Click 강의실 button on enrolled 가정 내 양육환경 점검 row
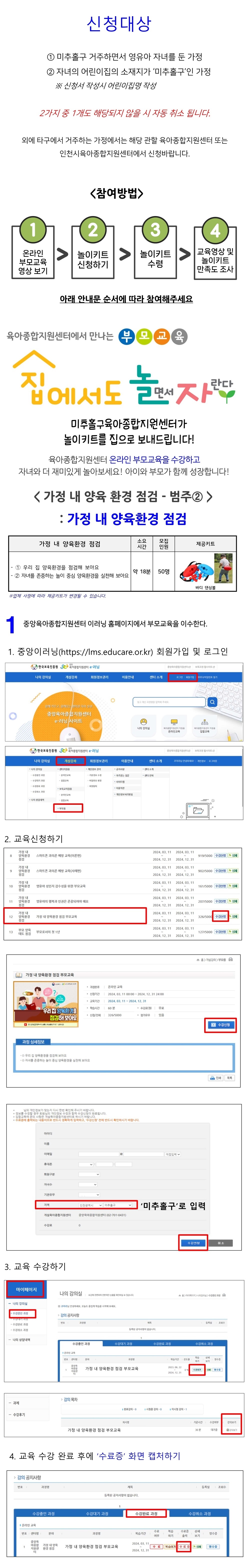 coord(197,1369)
